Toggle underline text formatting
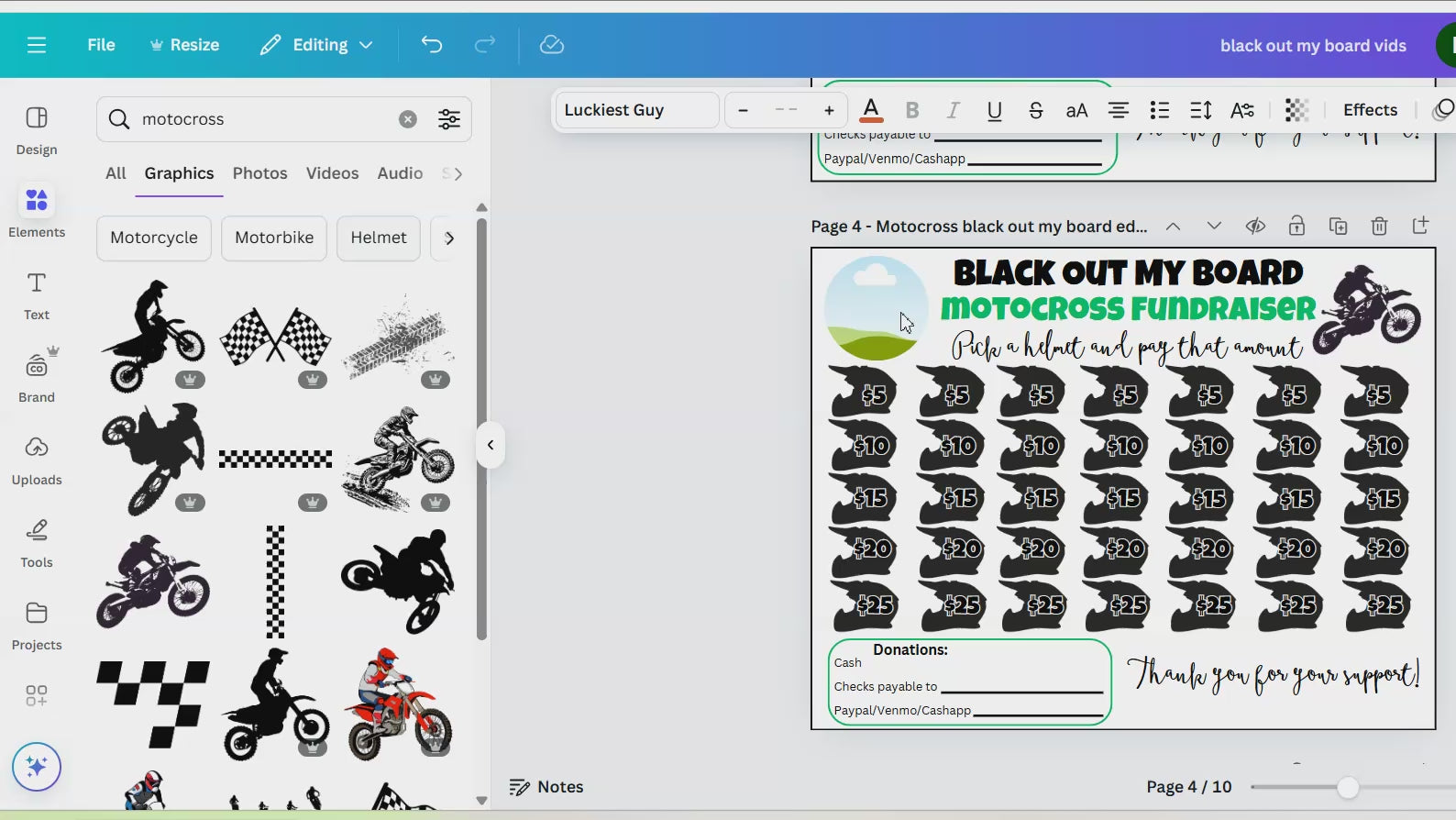 click(994, 110)
